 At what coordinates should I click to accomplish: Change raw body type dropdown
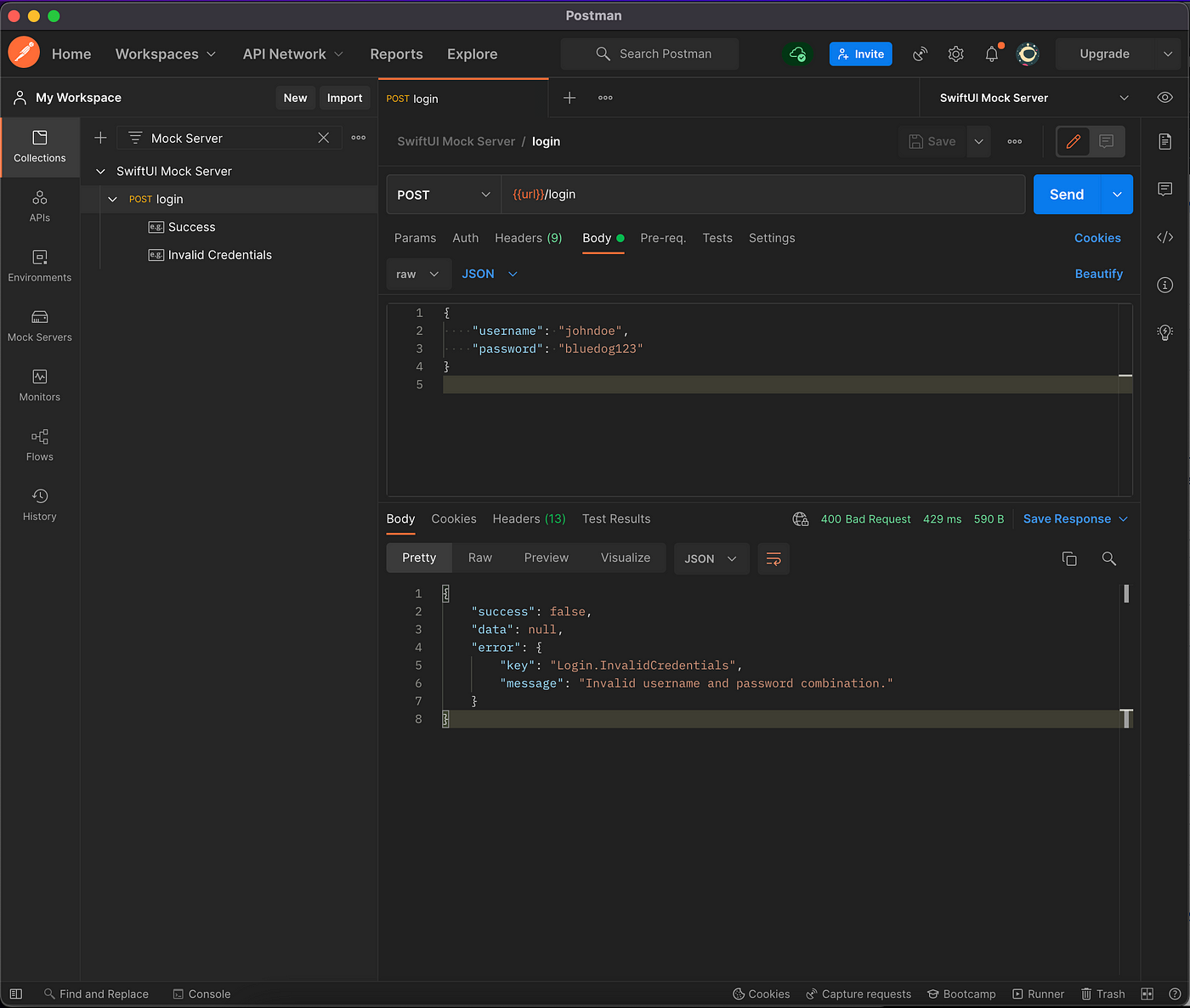(x=418, y=274)
